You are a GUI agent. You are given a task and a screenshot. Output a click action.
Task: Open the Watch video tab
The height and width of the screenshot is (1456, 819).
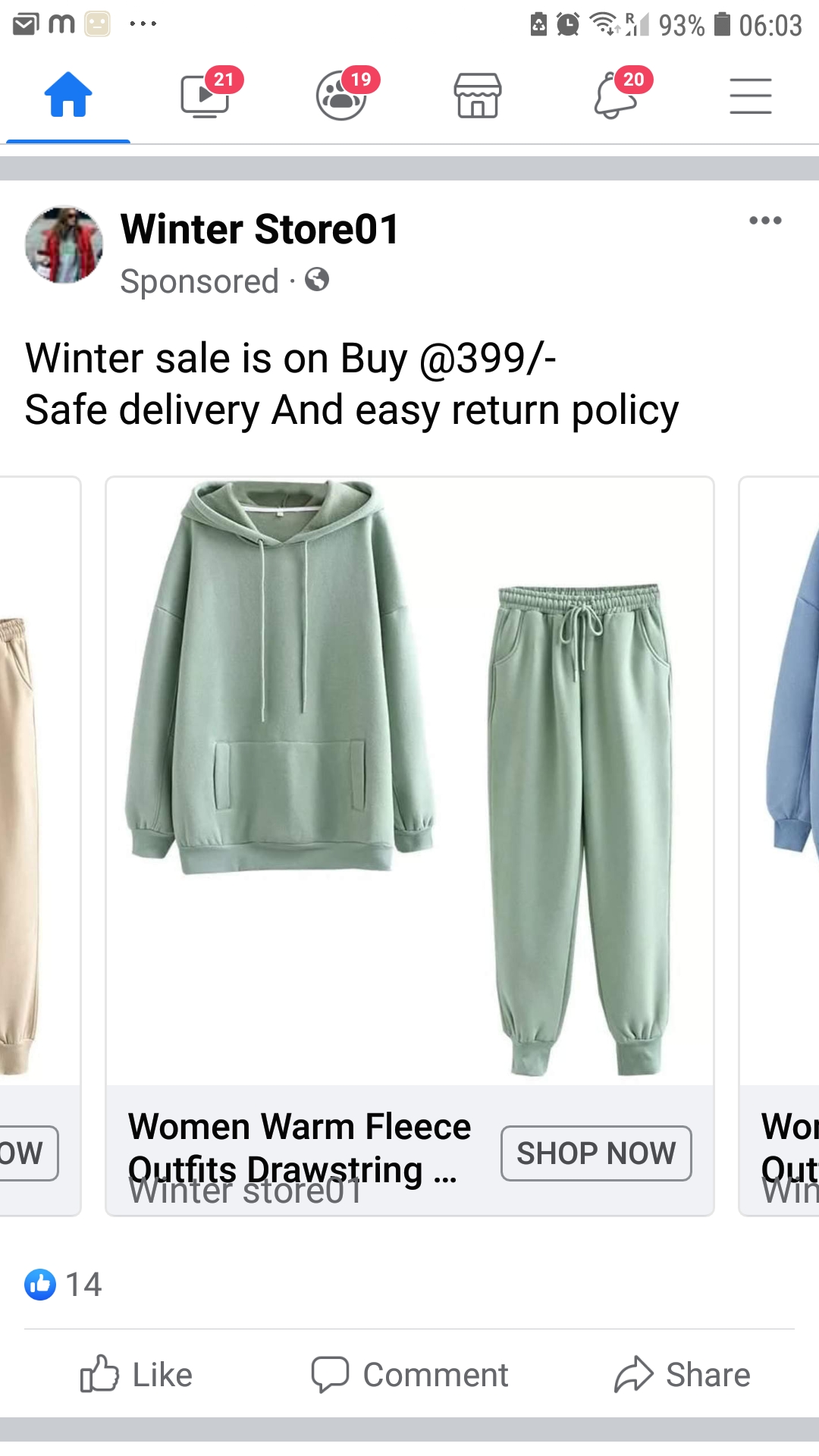coord(206,96)
